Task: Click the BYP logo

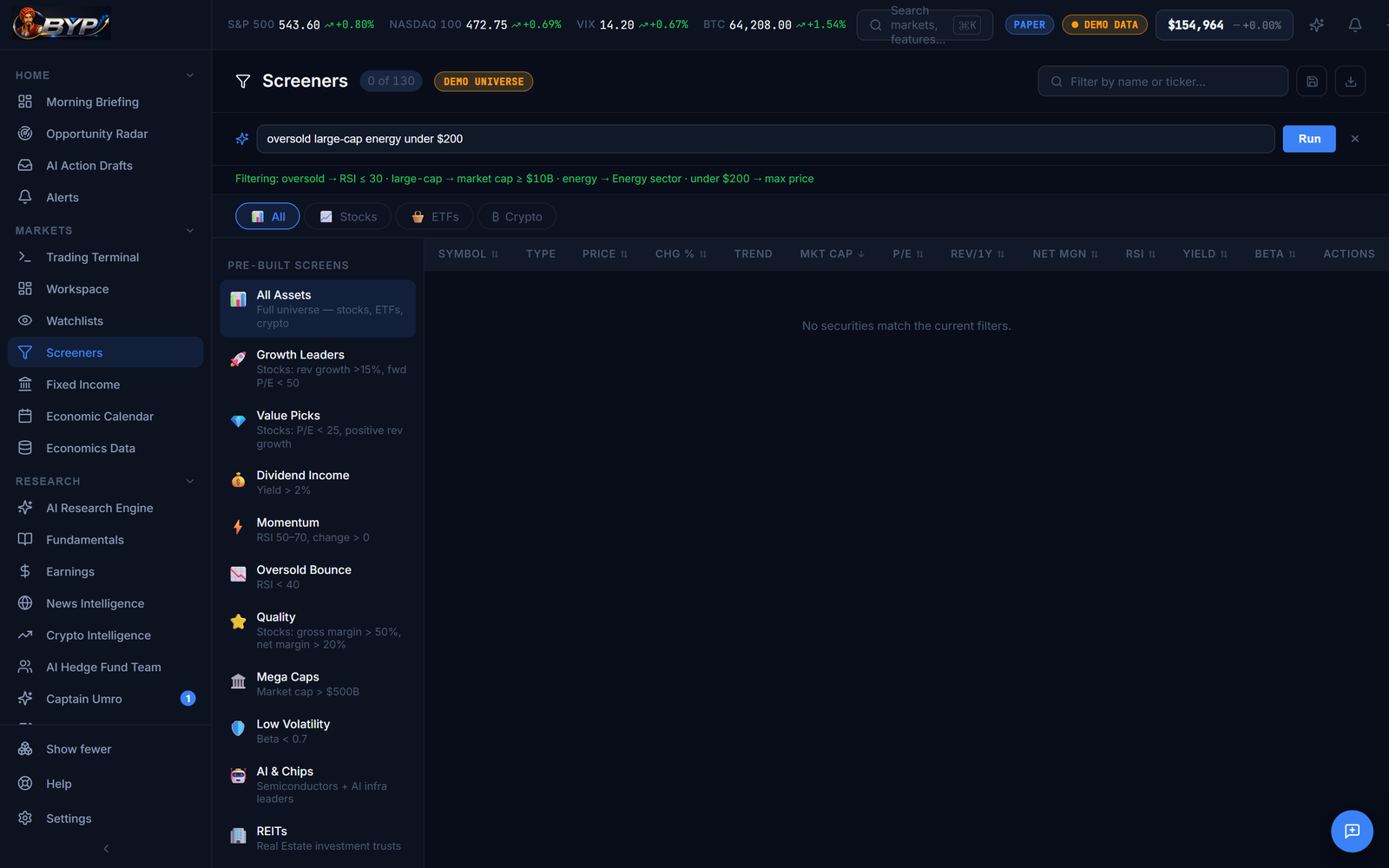Action: coord(62,24)
